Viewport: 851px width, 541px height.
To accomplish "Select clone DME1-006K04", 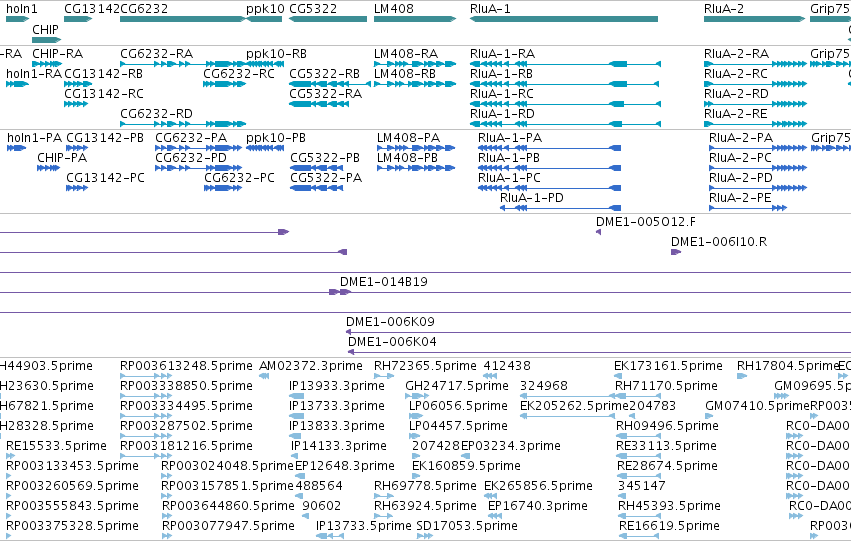I will tap(599, 352).
